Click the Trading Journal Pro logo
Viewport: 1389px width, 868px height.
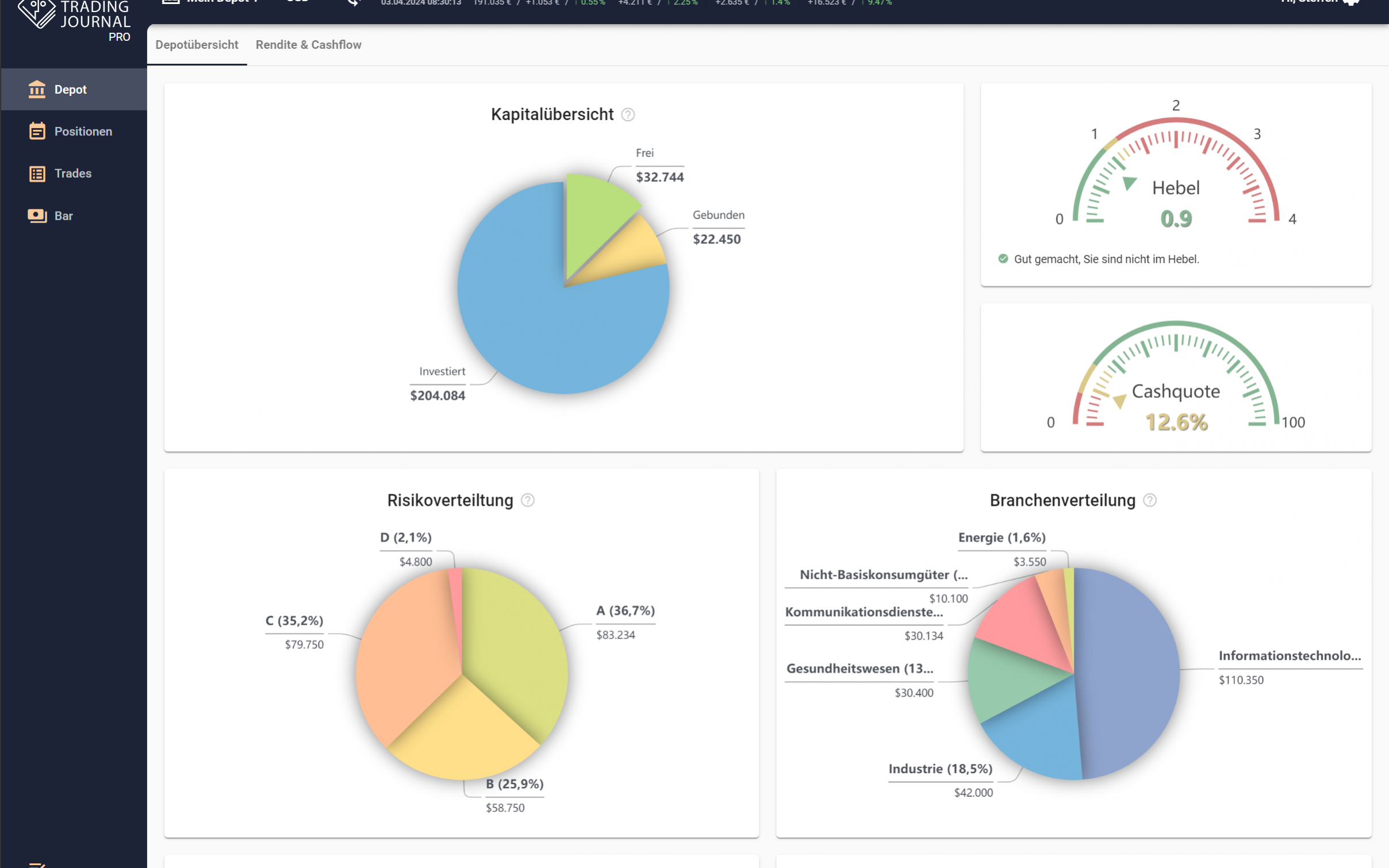[75, 20]
